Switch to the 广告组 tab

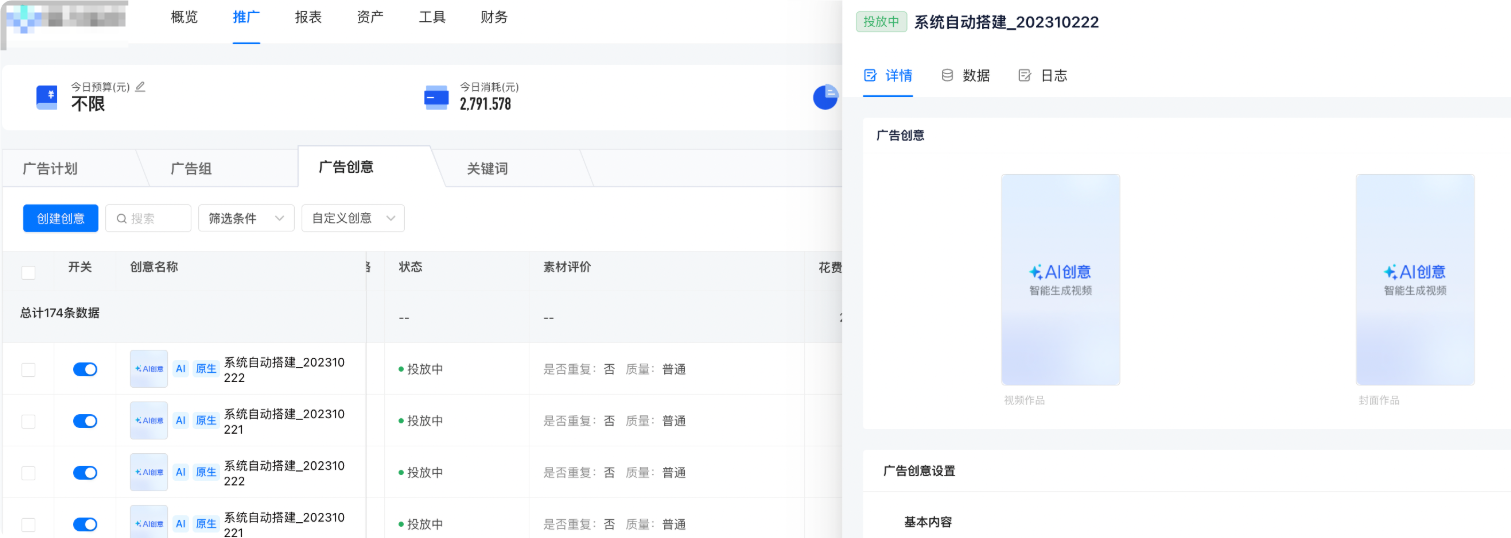tap(191, 168)
